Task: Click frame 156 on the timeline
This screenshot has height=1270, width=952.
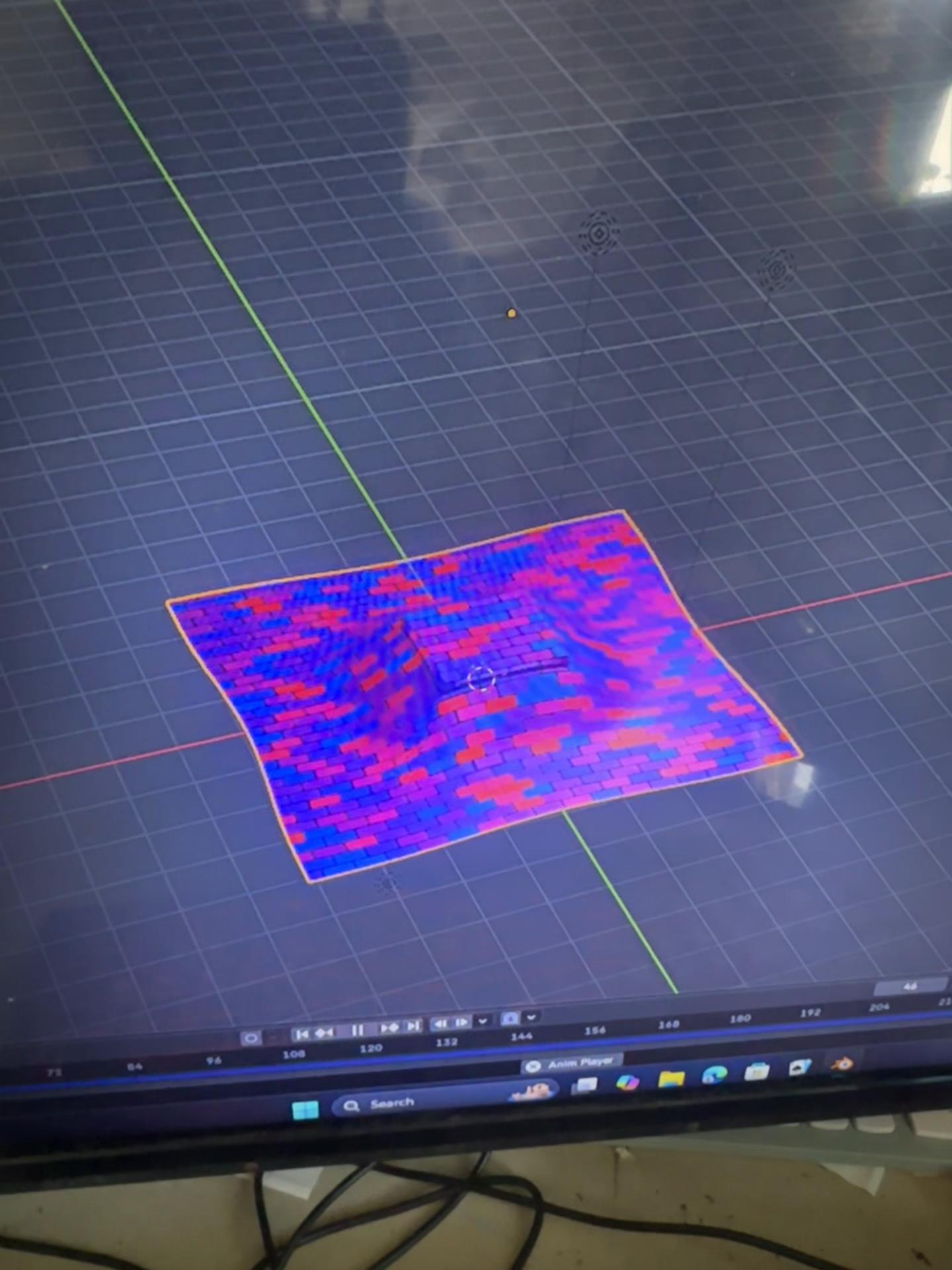Action: [x=595, y=1031]
